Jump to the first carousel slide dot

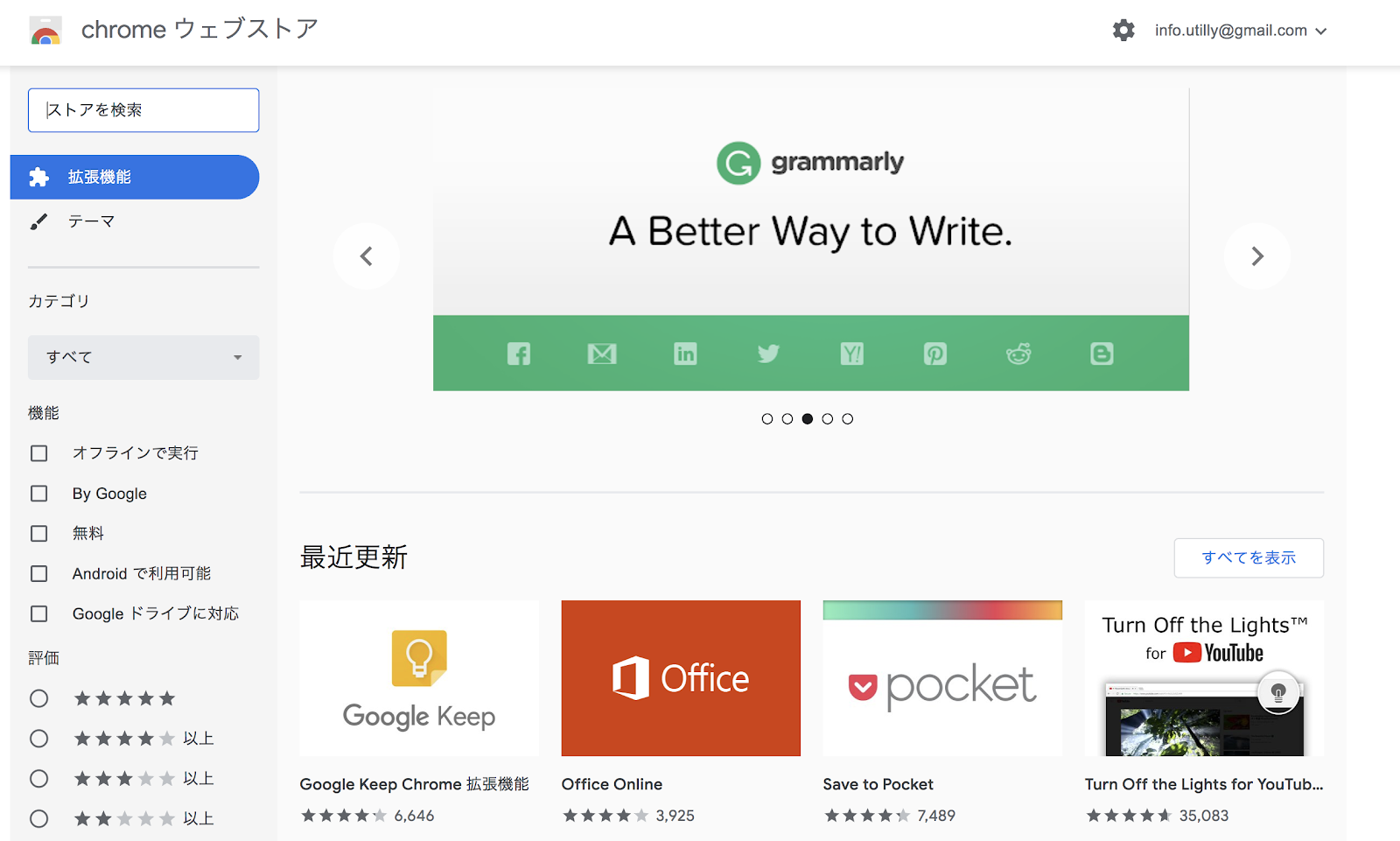(x=767, y=419)
